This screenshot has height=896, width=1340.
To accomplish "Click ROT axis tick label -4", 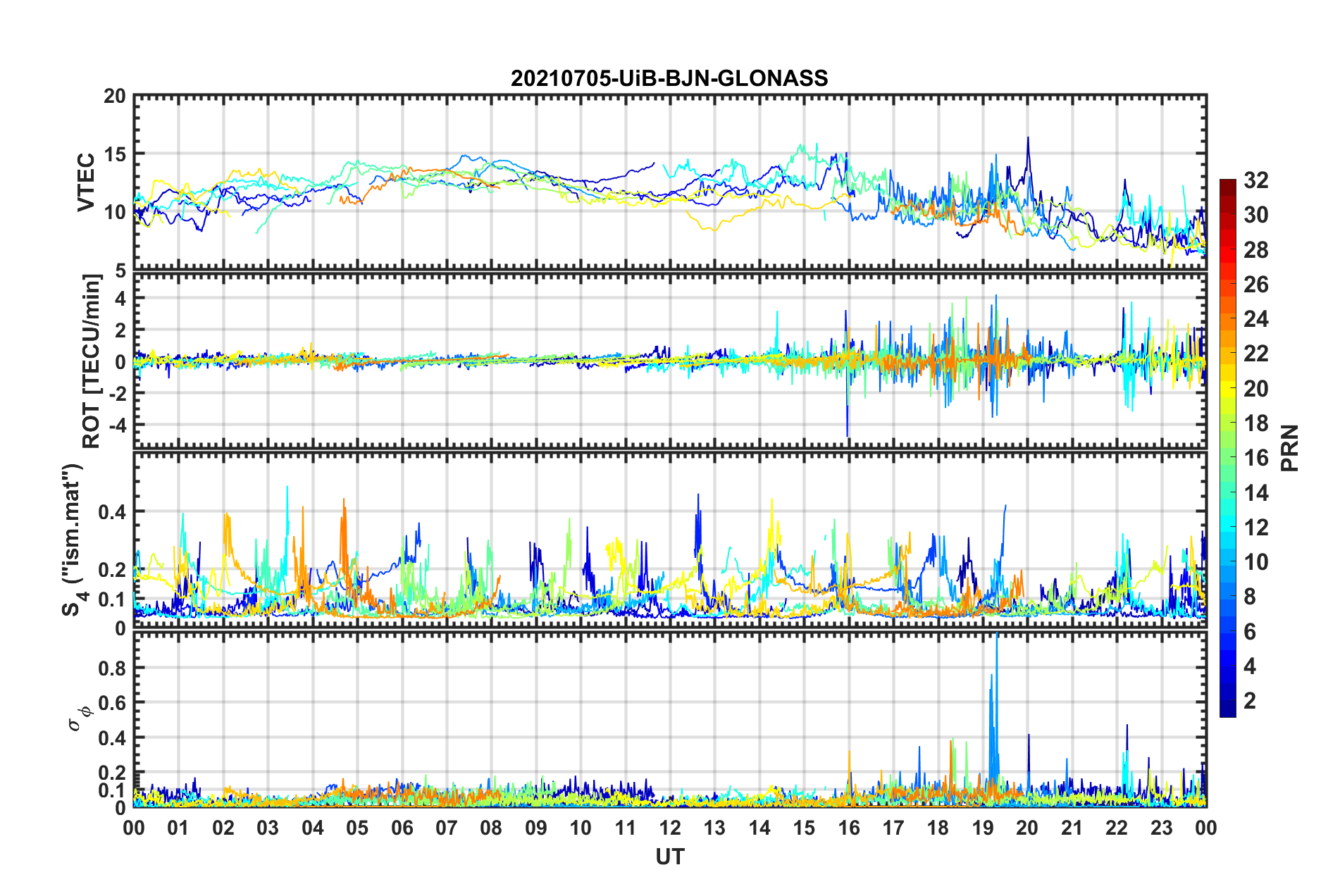I will 118,425.
